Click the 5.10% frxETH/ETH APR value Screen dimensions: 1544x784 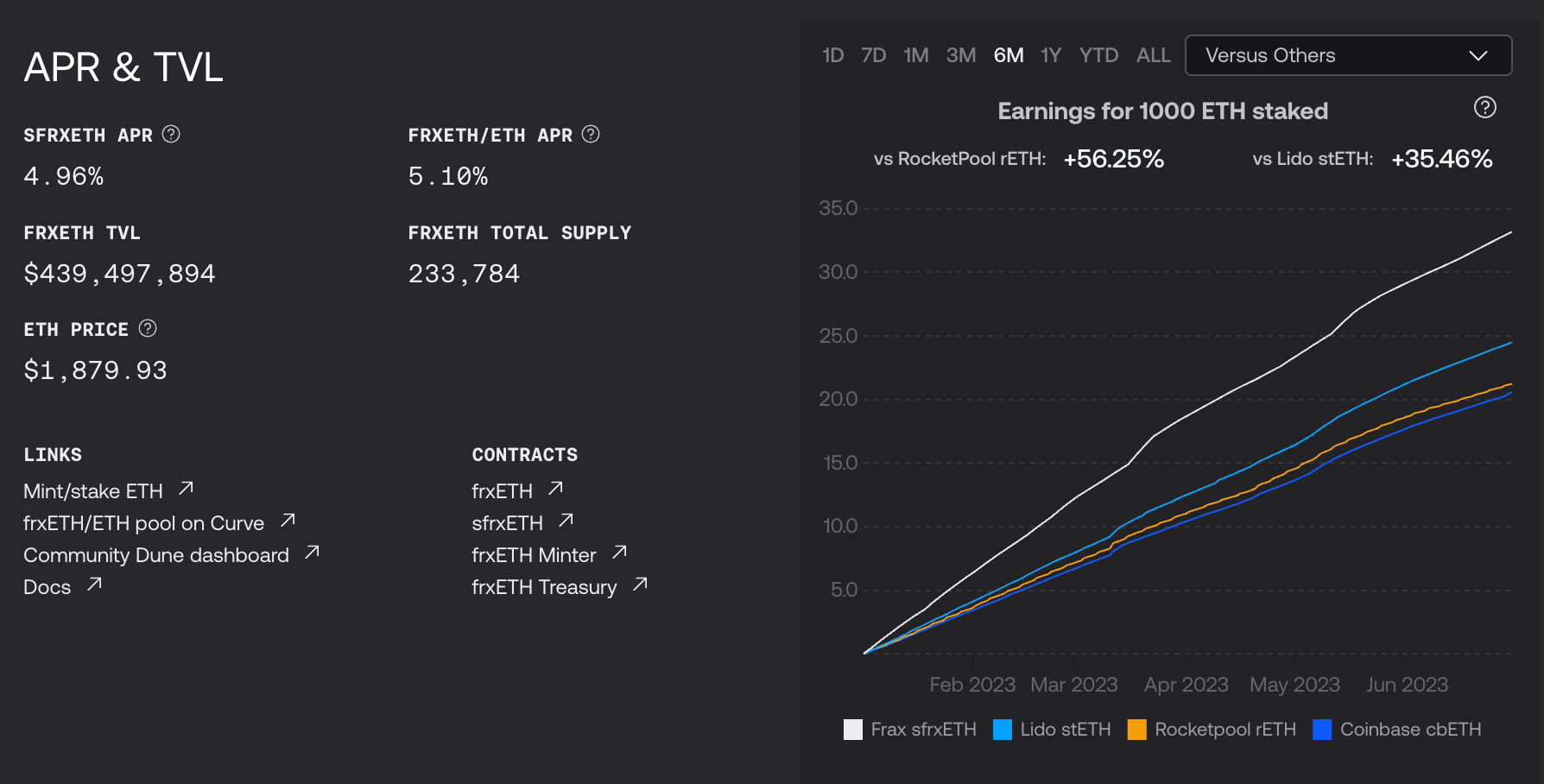click(448, 176)
